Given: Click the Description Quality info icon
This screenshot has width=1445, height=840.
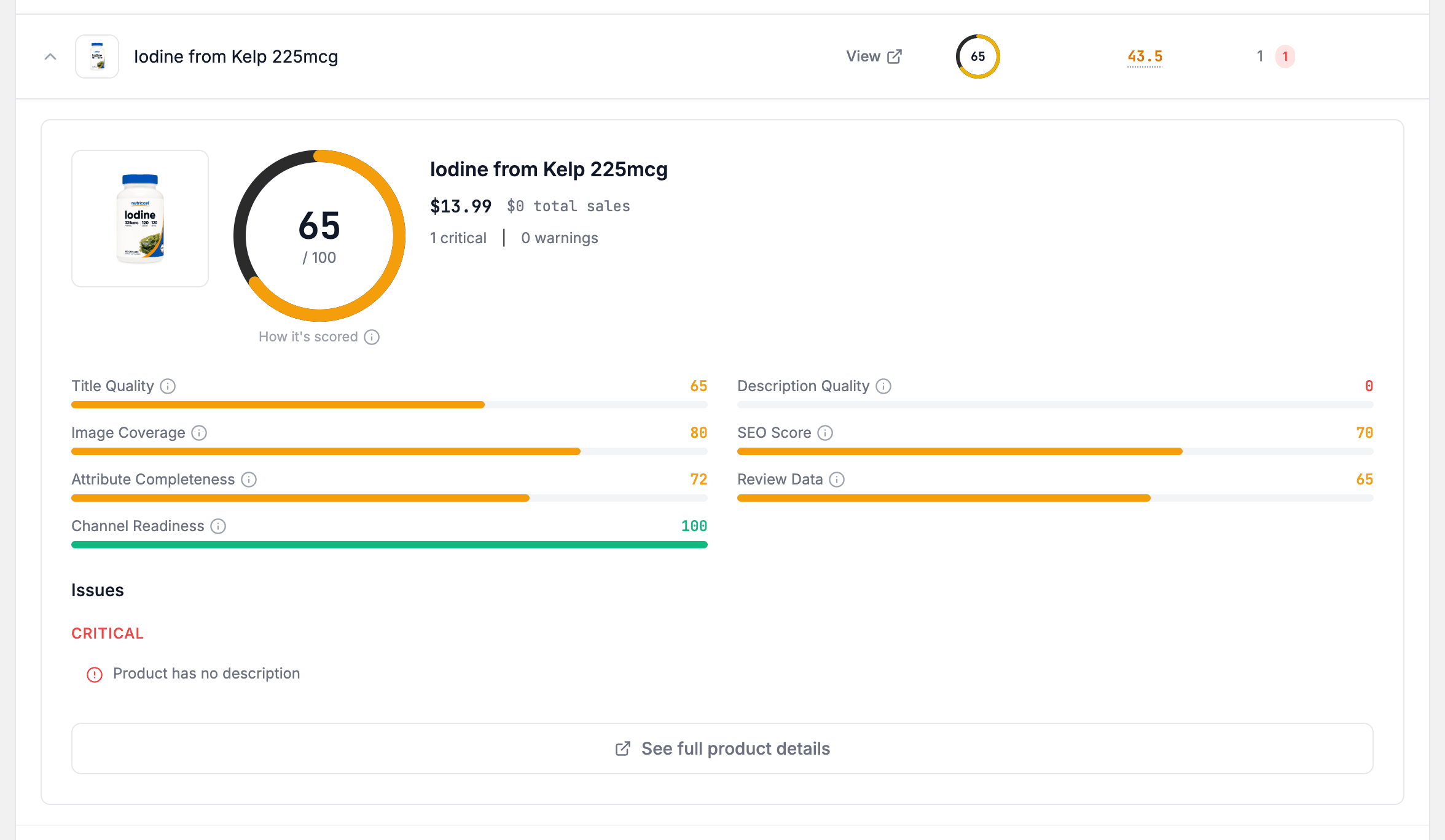Looking at the screenshot, I should 883,386.
